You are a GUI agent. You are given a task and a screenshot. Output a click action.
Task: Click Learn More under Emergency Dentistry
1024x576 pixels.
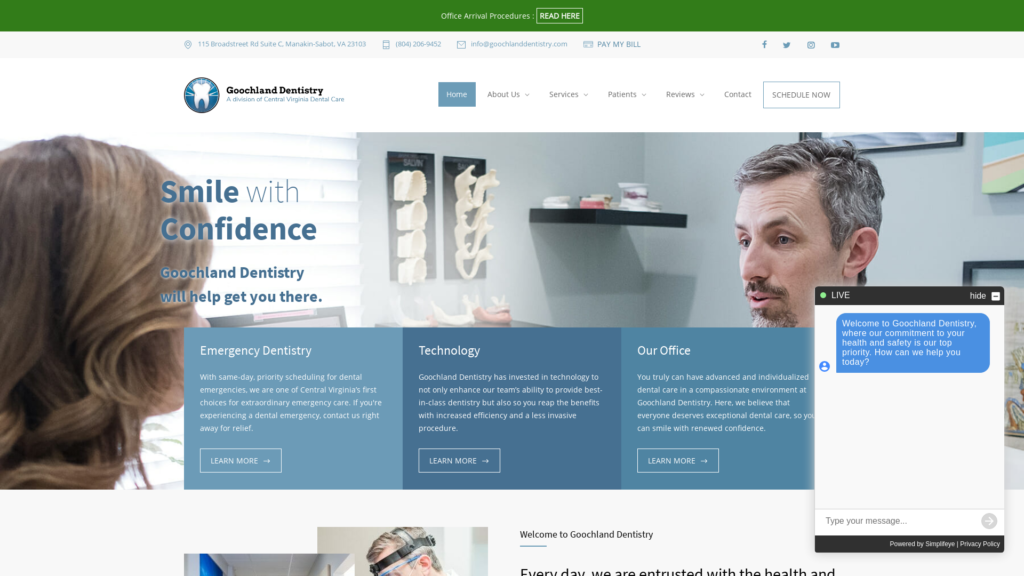click(x=240, y=461)
